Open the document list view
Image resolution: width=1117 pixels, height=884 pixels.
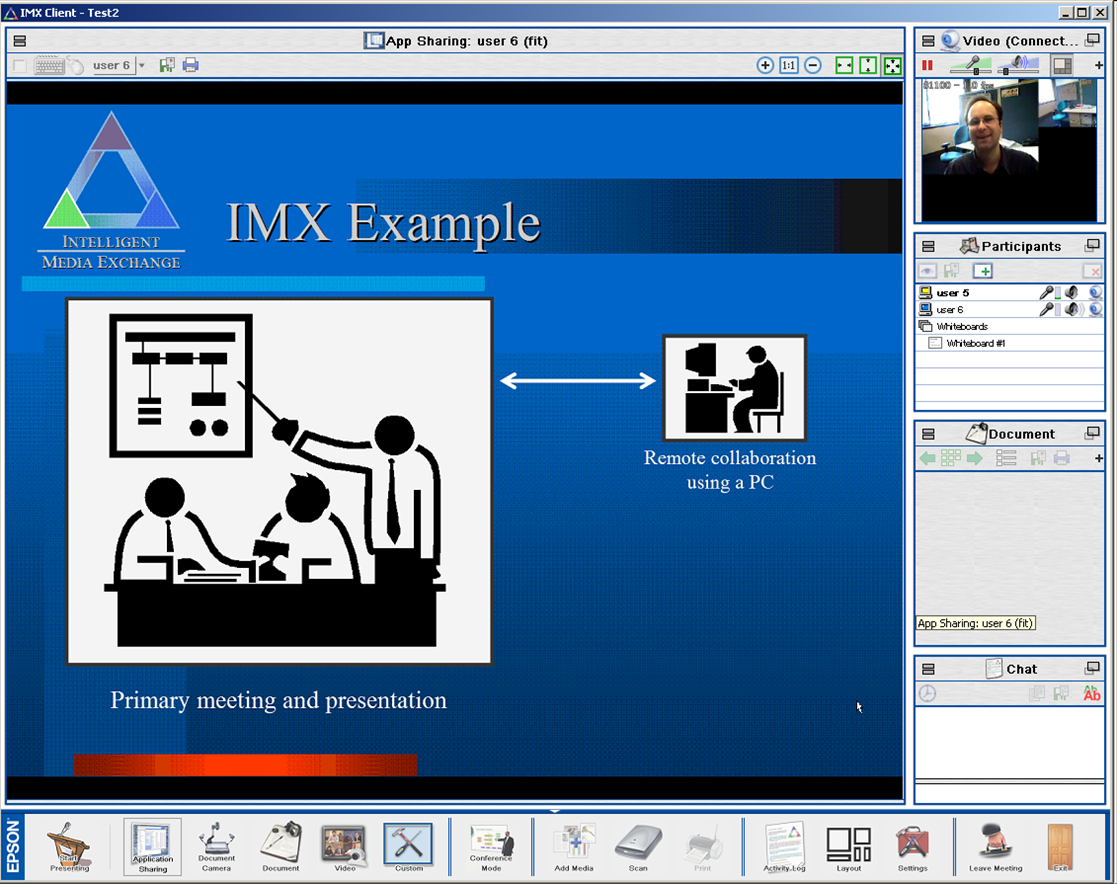(1006, 458)
